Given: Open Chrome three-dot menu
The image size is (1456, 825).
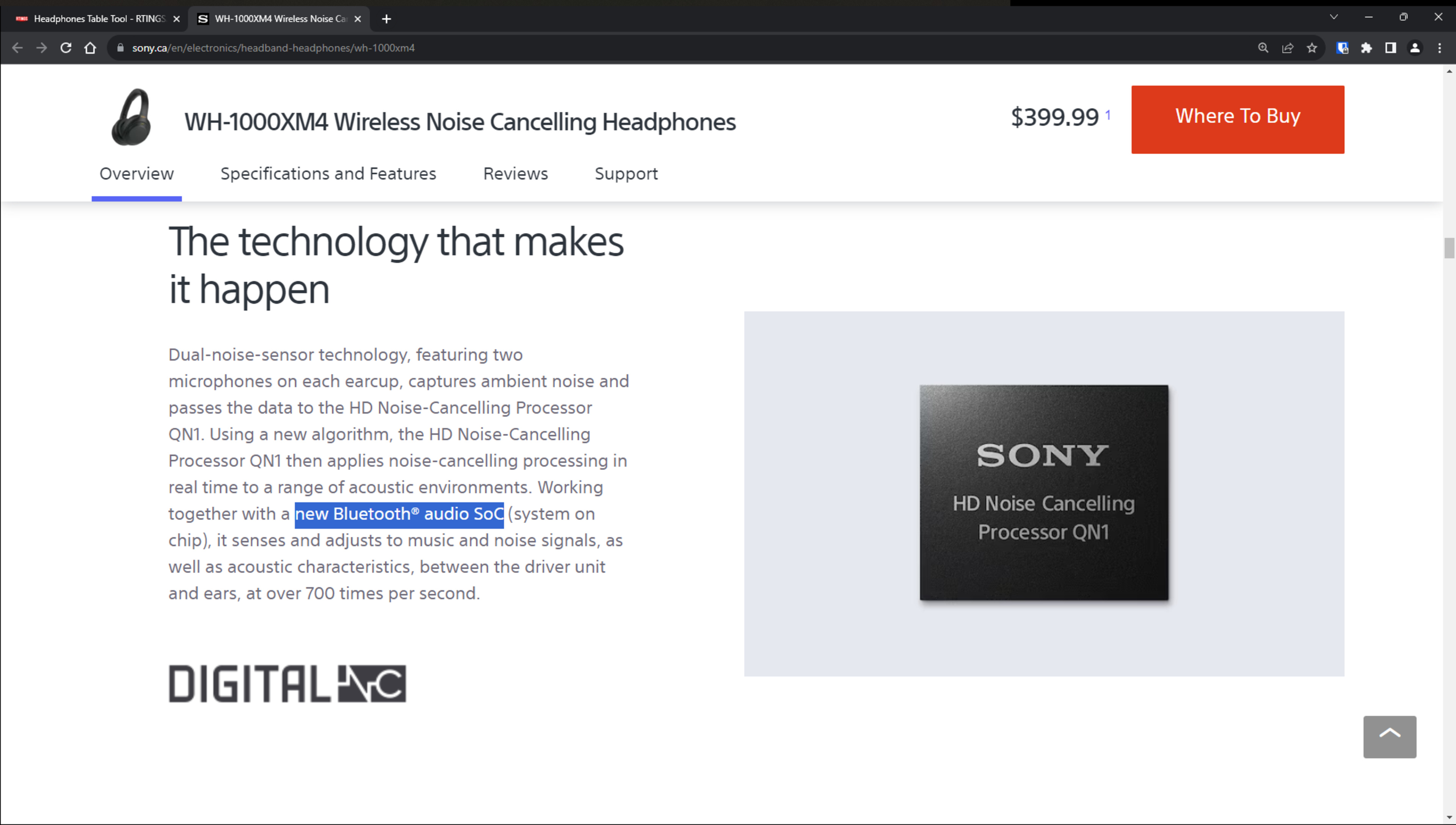Looking at the screenshot, I should (x=1439, y=48).
